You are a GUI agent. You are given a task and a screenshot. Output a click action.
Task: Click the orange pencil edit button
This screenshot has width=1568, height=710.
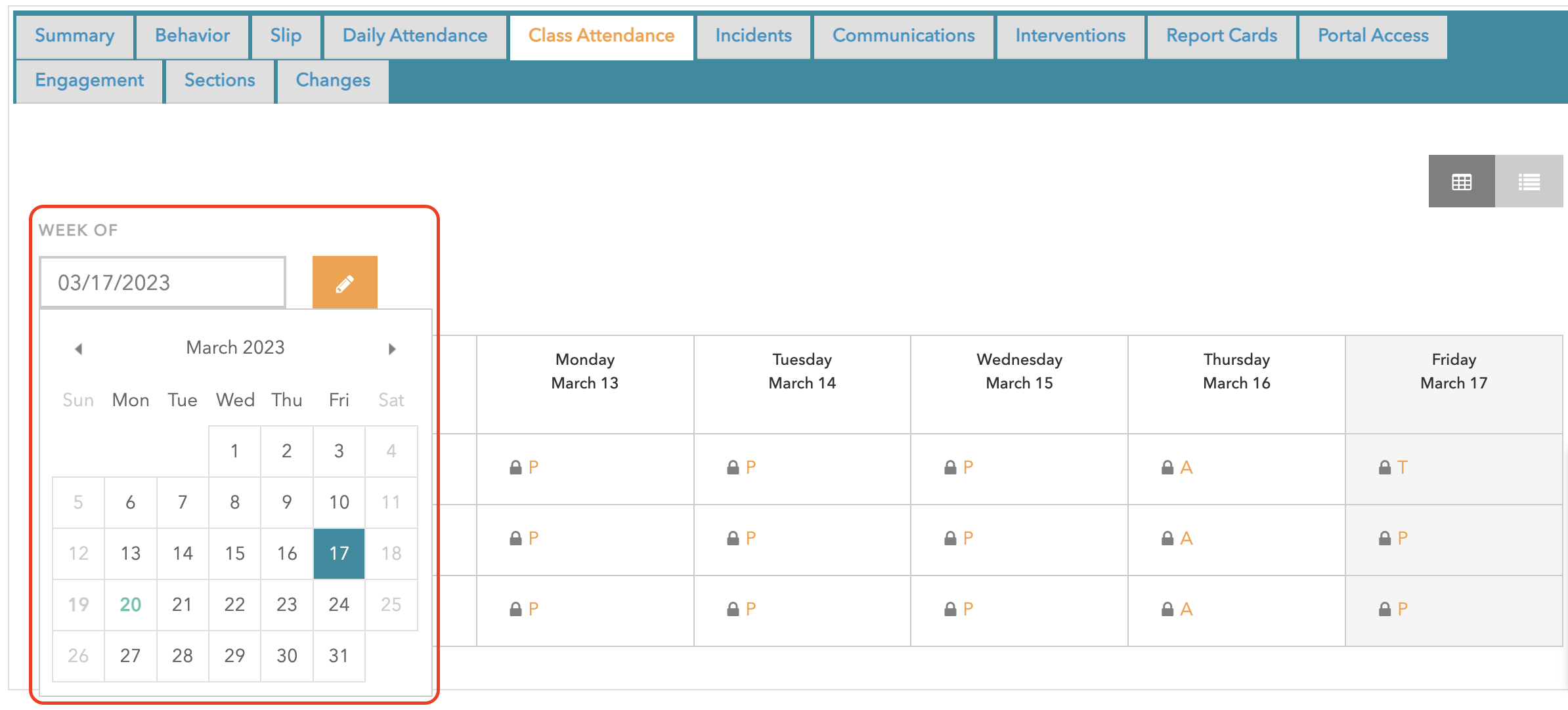coord(345,283)
